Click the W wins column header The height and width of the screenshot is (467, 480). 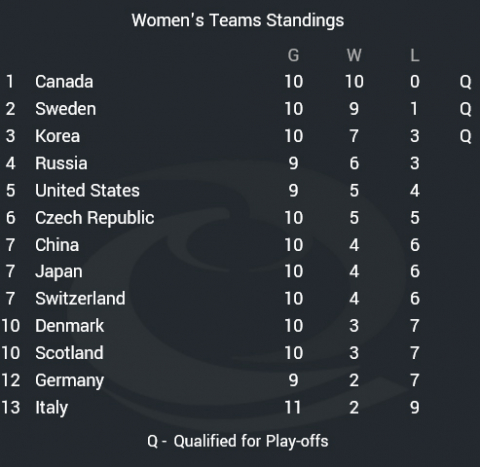click(354, 55)
